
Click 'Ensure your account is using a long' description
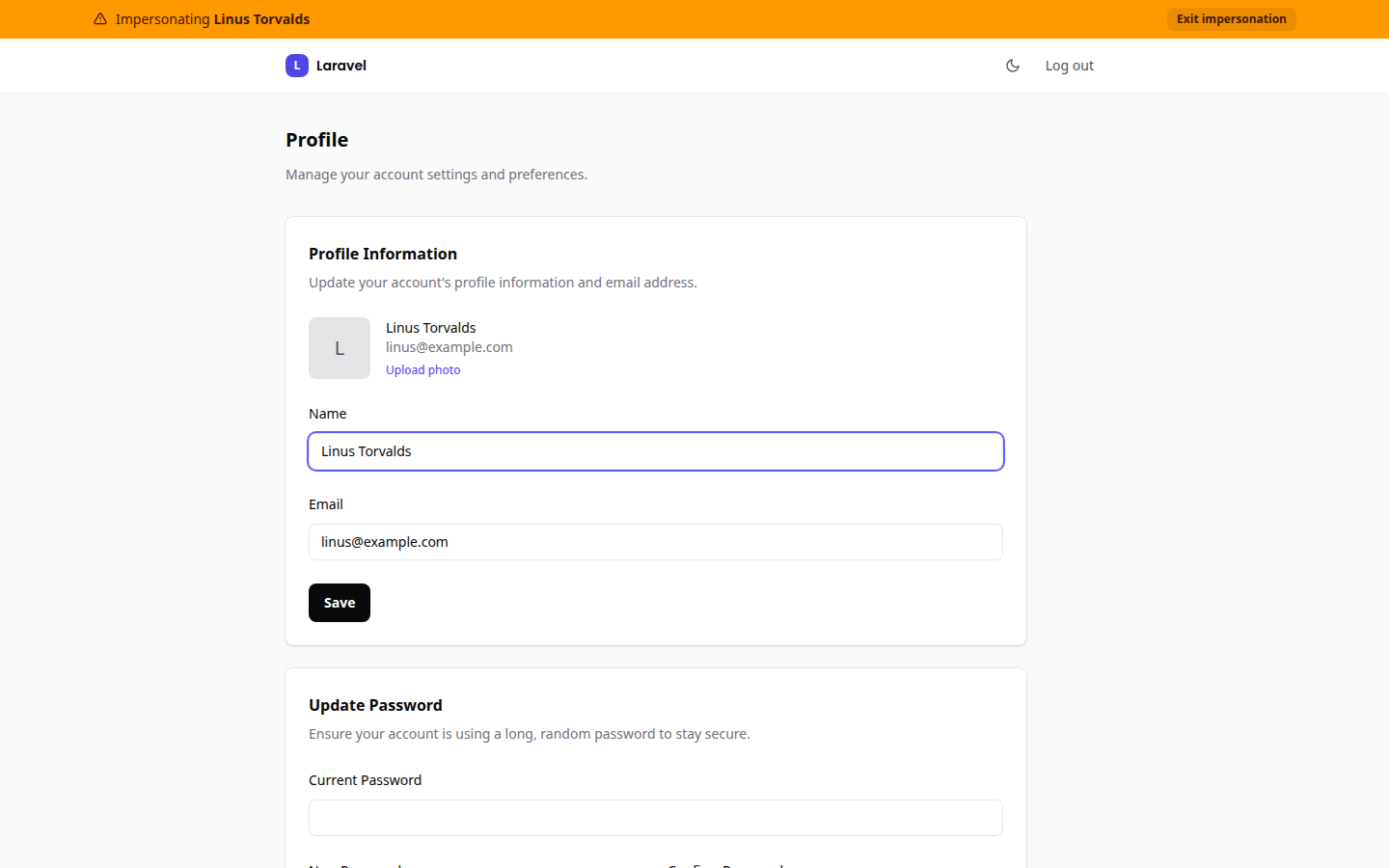pos(530,734)
